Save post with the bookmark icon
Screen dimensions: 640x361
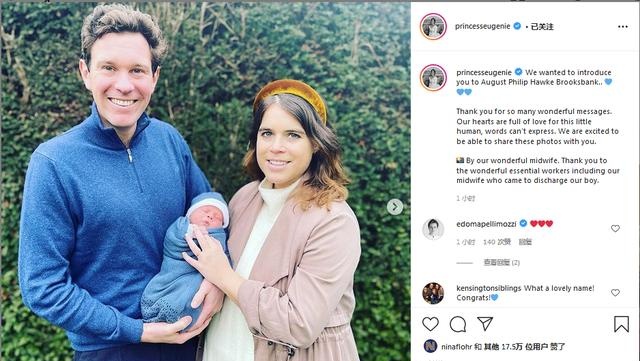click(x=621, y=324)
